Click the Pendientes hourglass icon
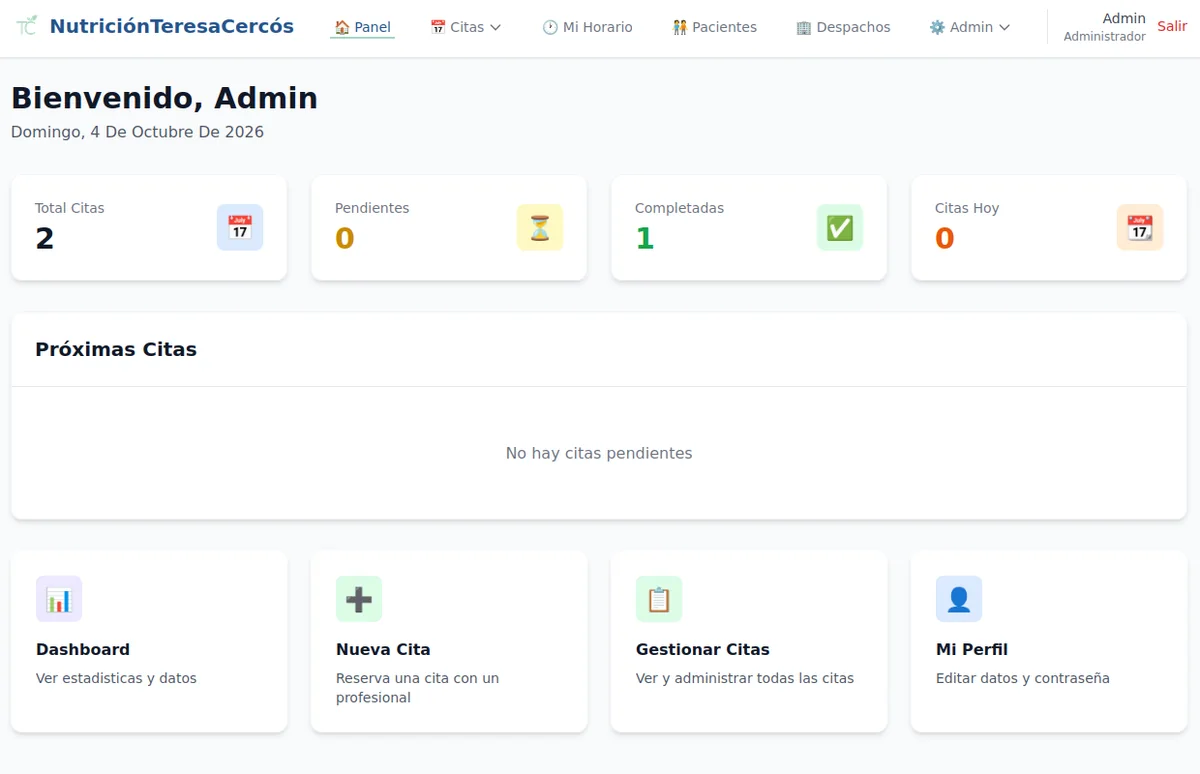Viewport: 1200px width, 774px height. (x=540, y=227)
